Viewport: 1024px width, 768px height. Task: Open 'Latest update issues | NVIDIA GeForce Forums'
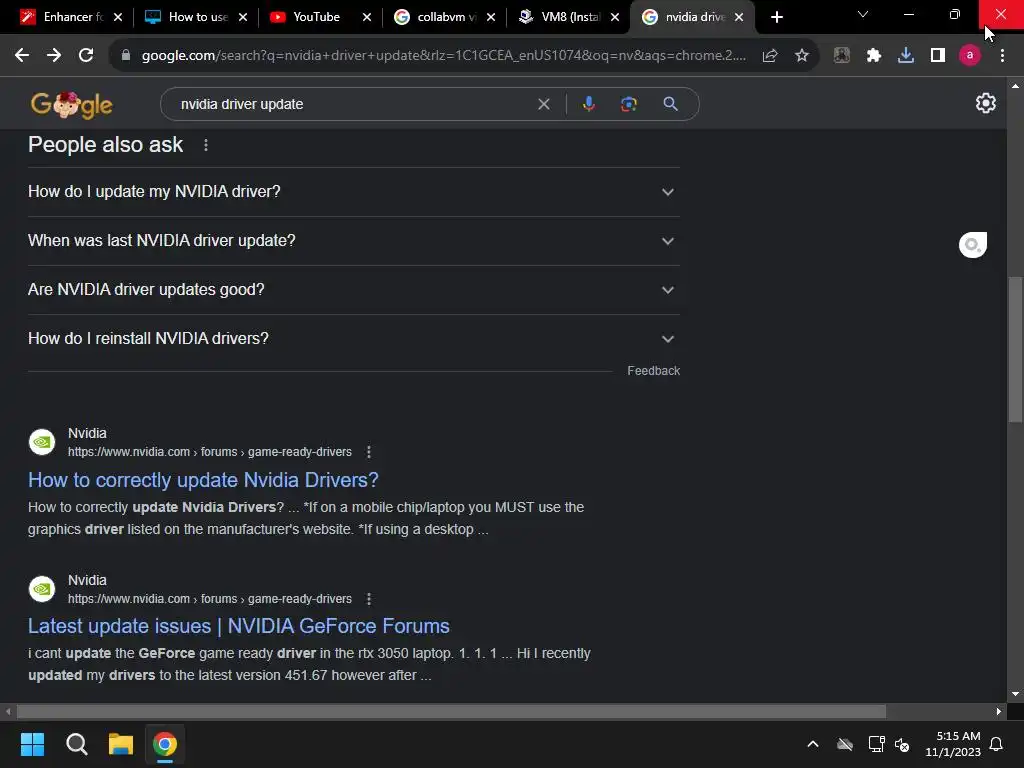239,626
